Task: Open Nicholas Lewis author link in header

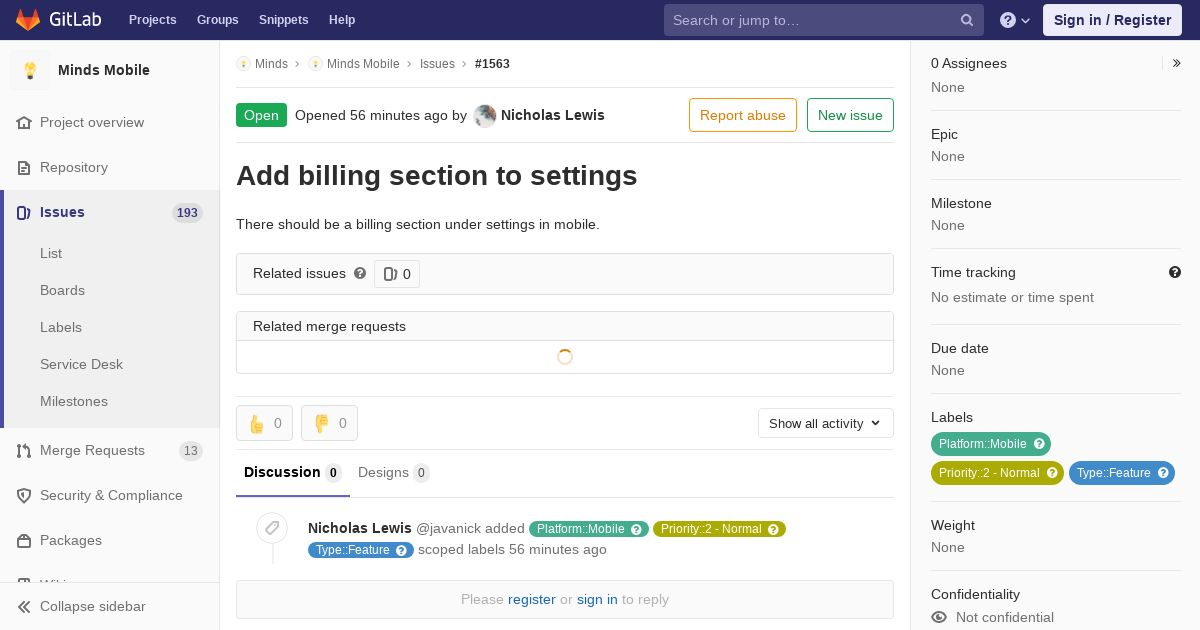Action: [552, 115]
